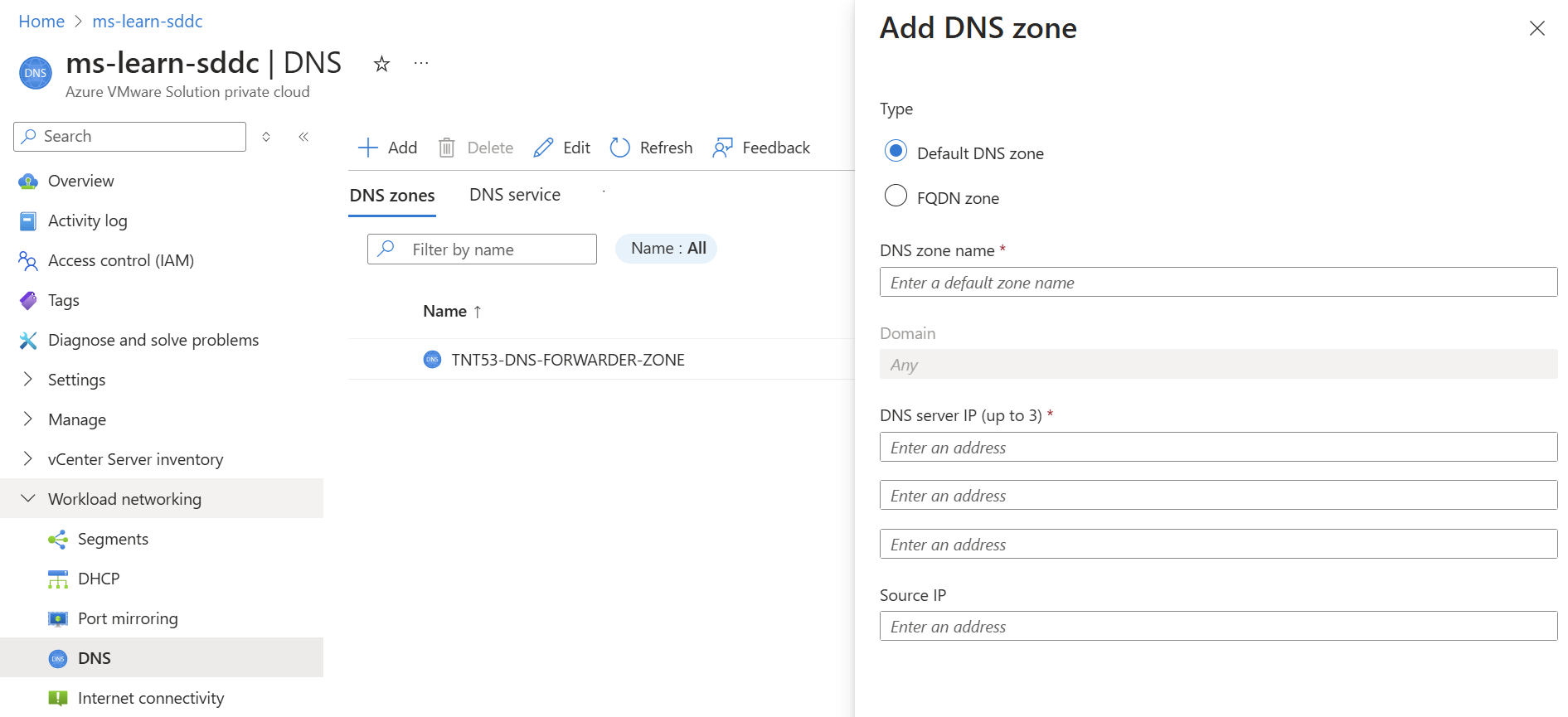Click the DNS sidebar icon
This screenshot has height=717, width=1568.
coord(58,659)
